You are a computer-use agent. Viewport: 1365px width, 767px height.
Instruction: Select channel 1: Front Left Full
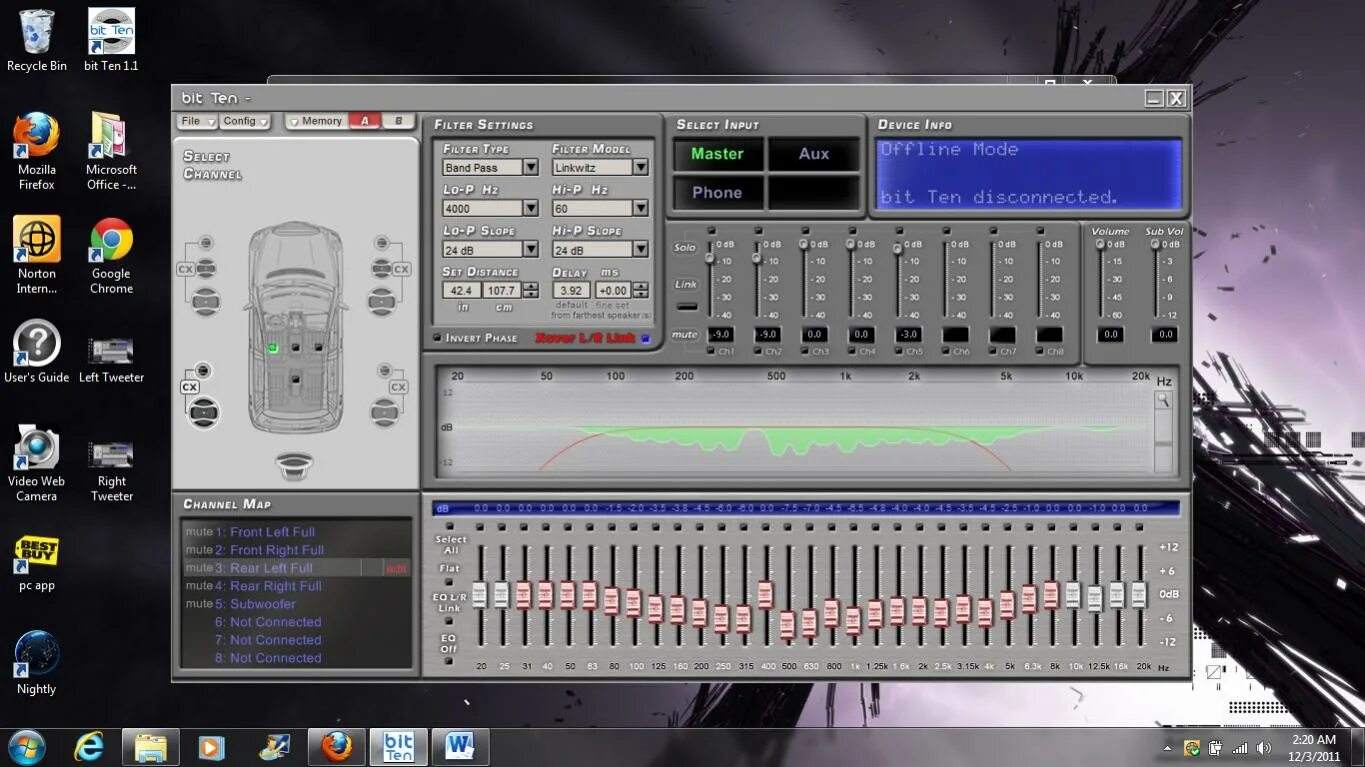point(264,532)
